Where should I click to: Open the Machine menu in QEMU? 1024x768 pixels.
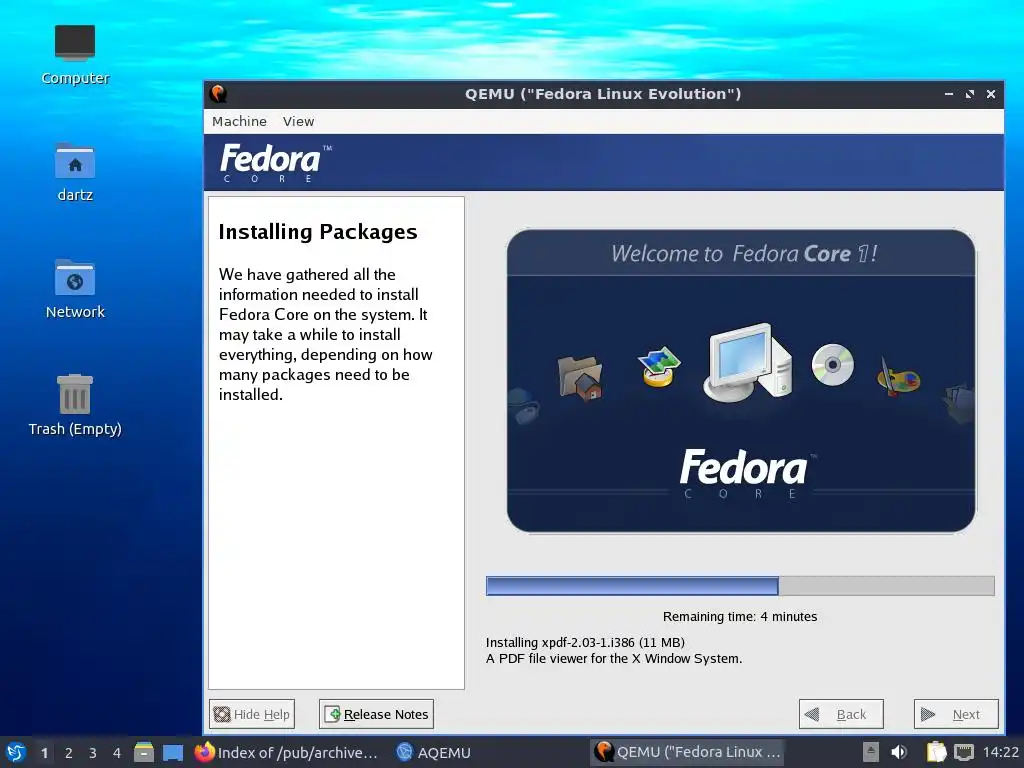[239, 121]
